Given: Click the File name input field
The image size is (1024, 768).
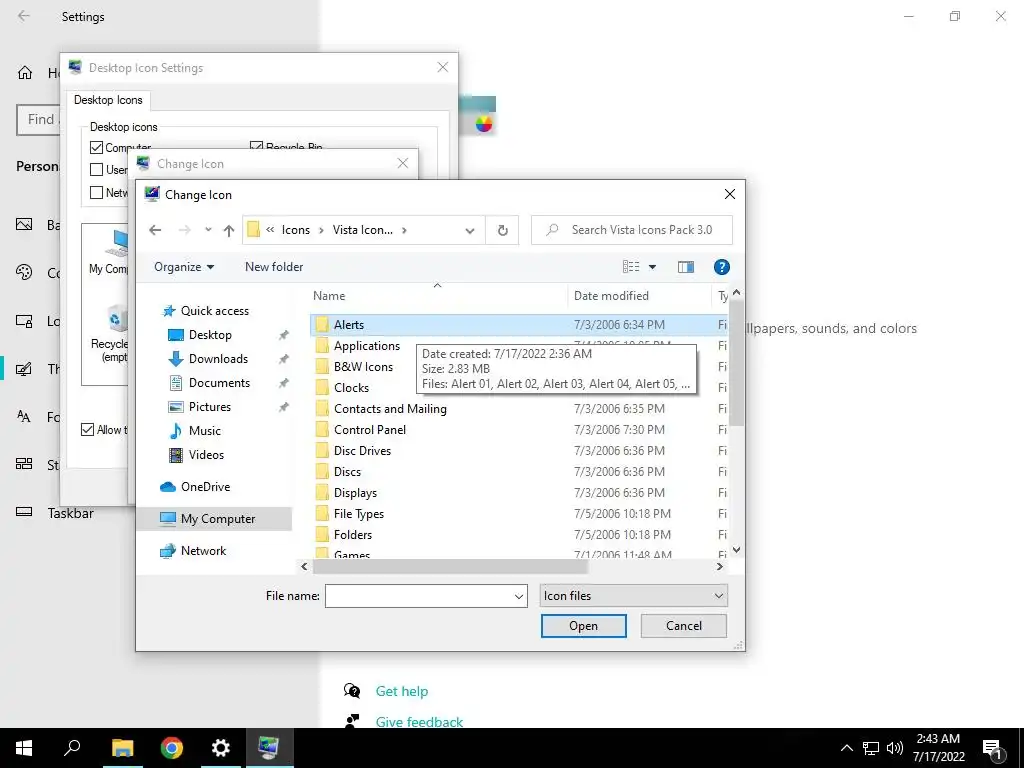Looking at the screenshot, I should (419, 596).
